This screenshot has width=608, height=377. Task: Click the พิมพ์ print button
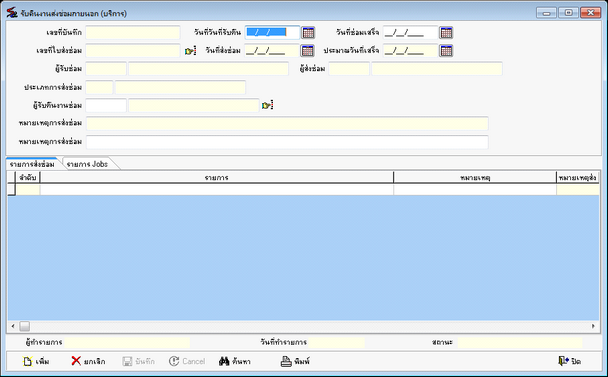tap(295, 361)
